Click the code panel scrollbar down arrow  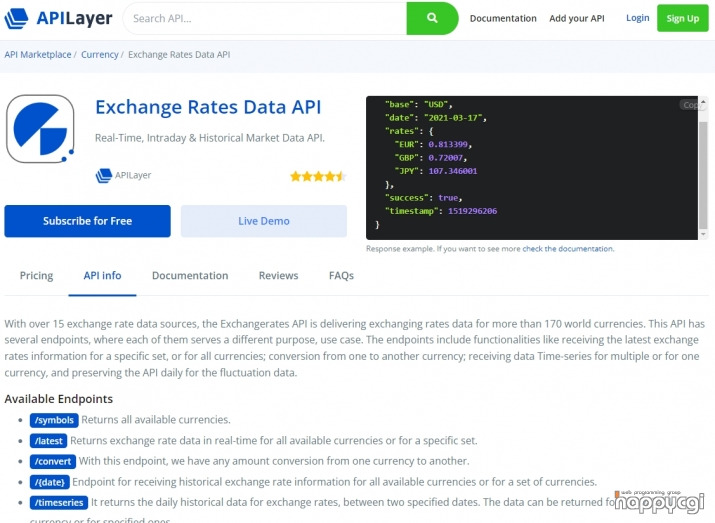[x=703, y=234]
